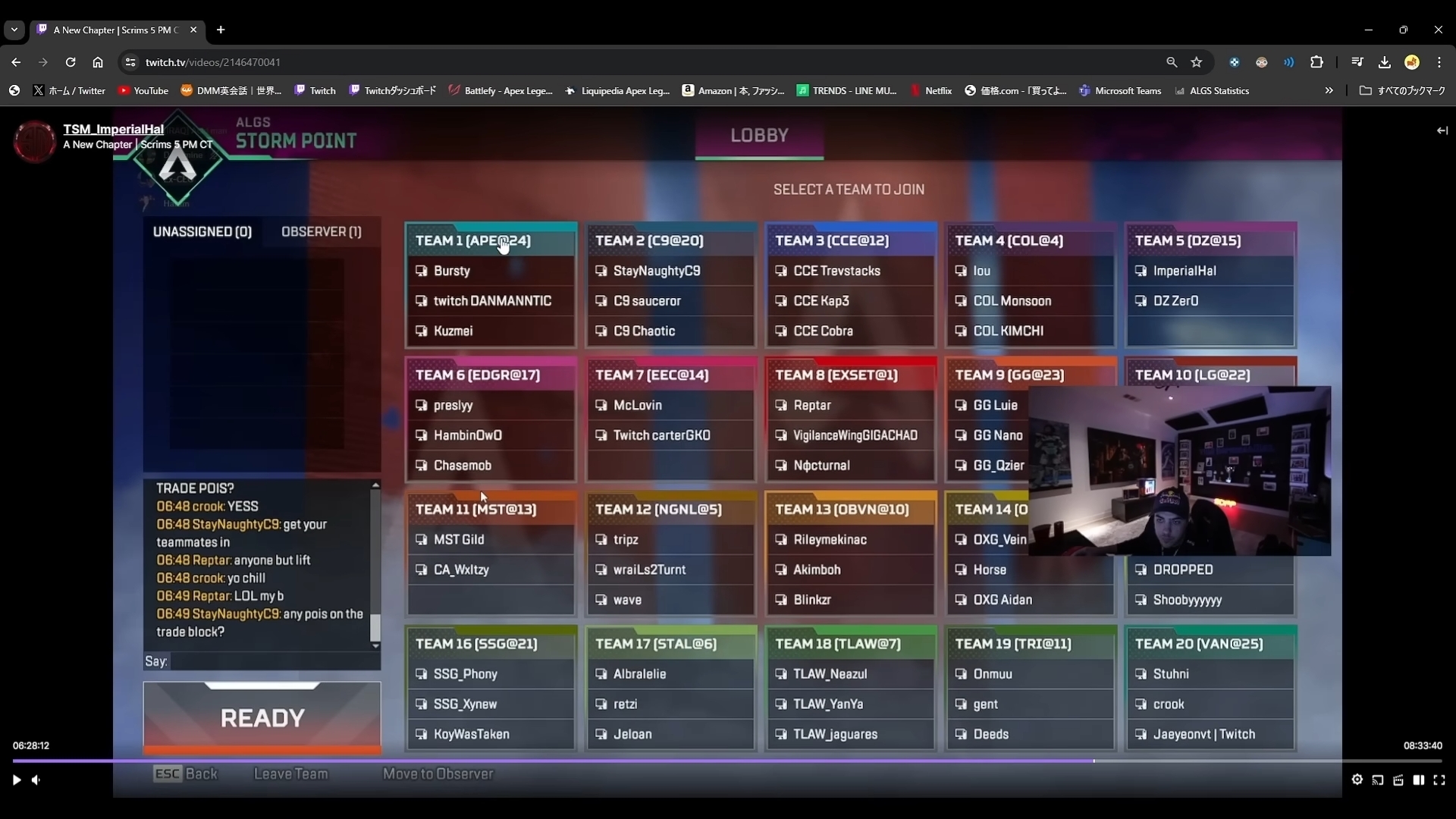The width and height of the screenshot is (1456, 819).
Task: Bookmark this page with star icon
Action: (1197, 62)
